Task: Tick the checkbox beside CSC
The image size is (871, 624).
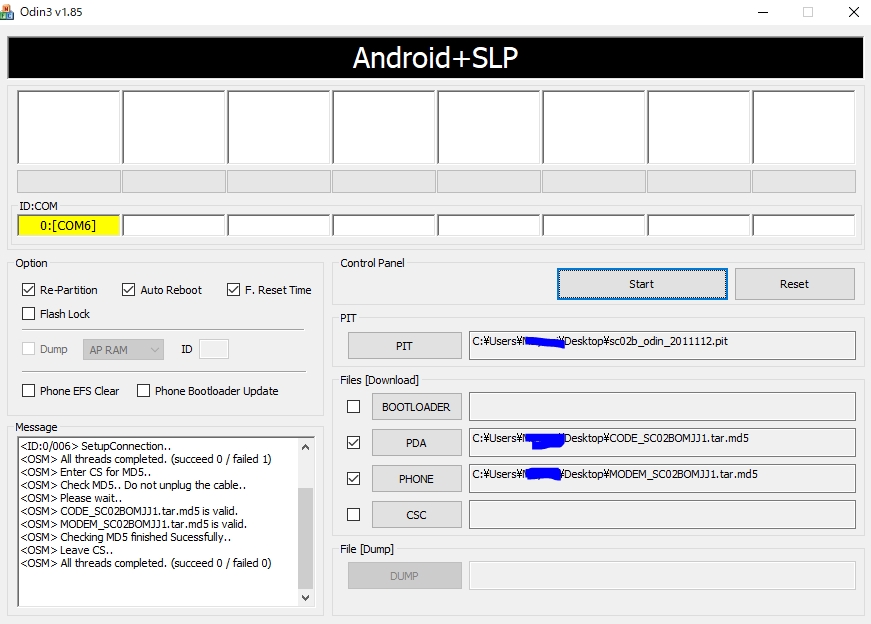Action: 353,515
